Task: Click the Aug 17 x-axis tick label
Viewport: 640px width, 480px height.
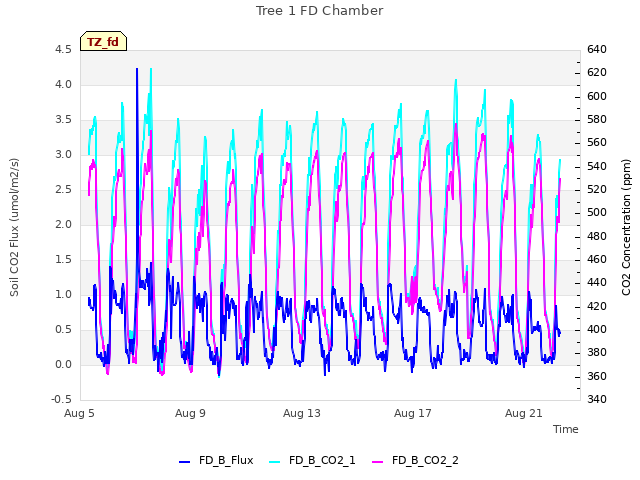Action: (413, 413)
